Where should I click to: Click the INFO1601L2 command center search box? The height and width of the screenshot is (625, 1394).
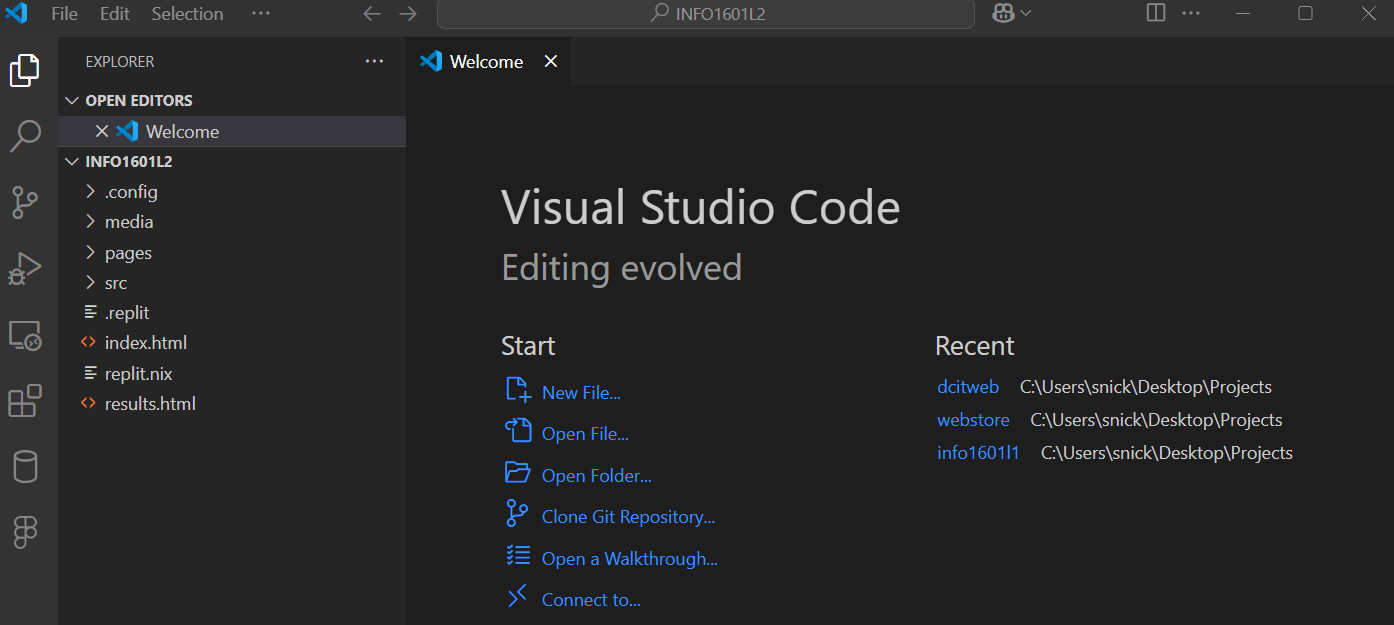706,14
